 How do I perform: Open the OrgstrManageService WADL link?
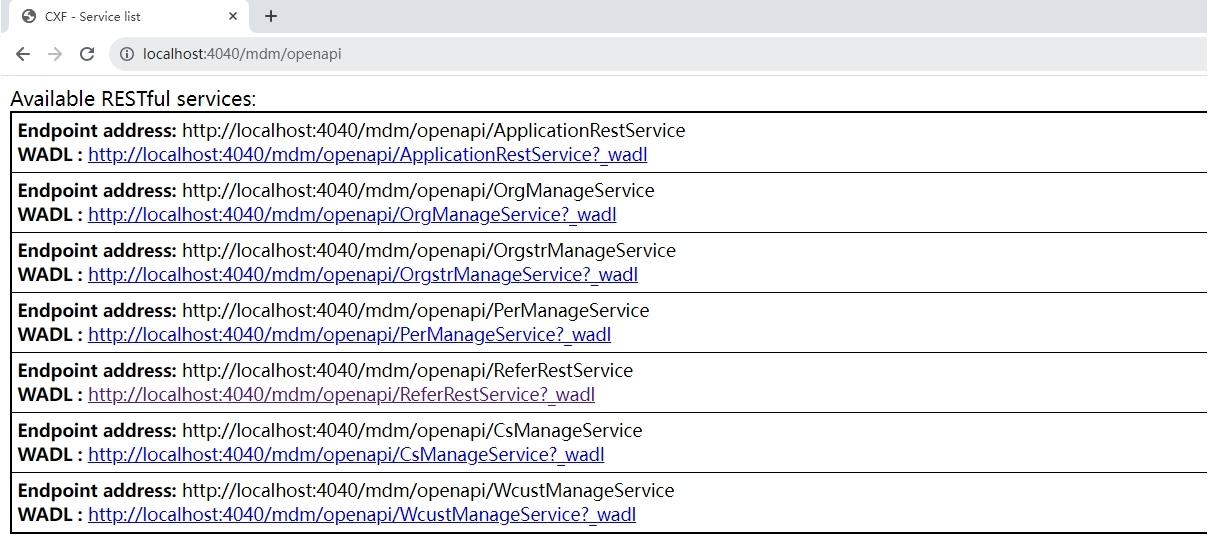(x=363, y=275)
